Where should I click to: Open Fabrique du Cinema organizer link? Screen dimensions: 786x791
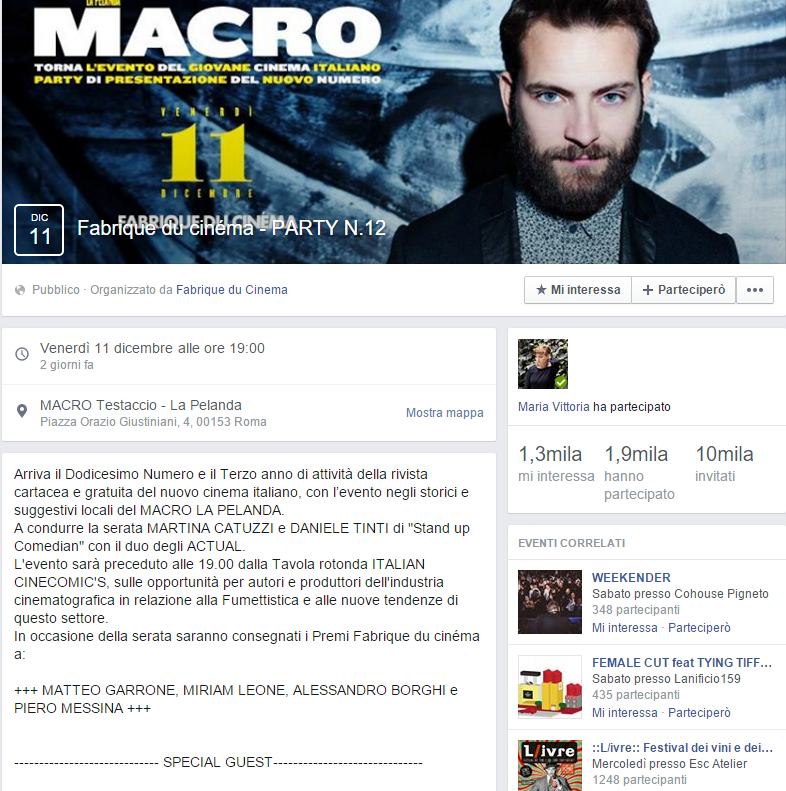(x=232, y=290)
